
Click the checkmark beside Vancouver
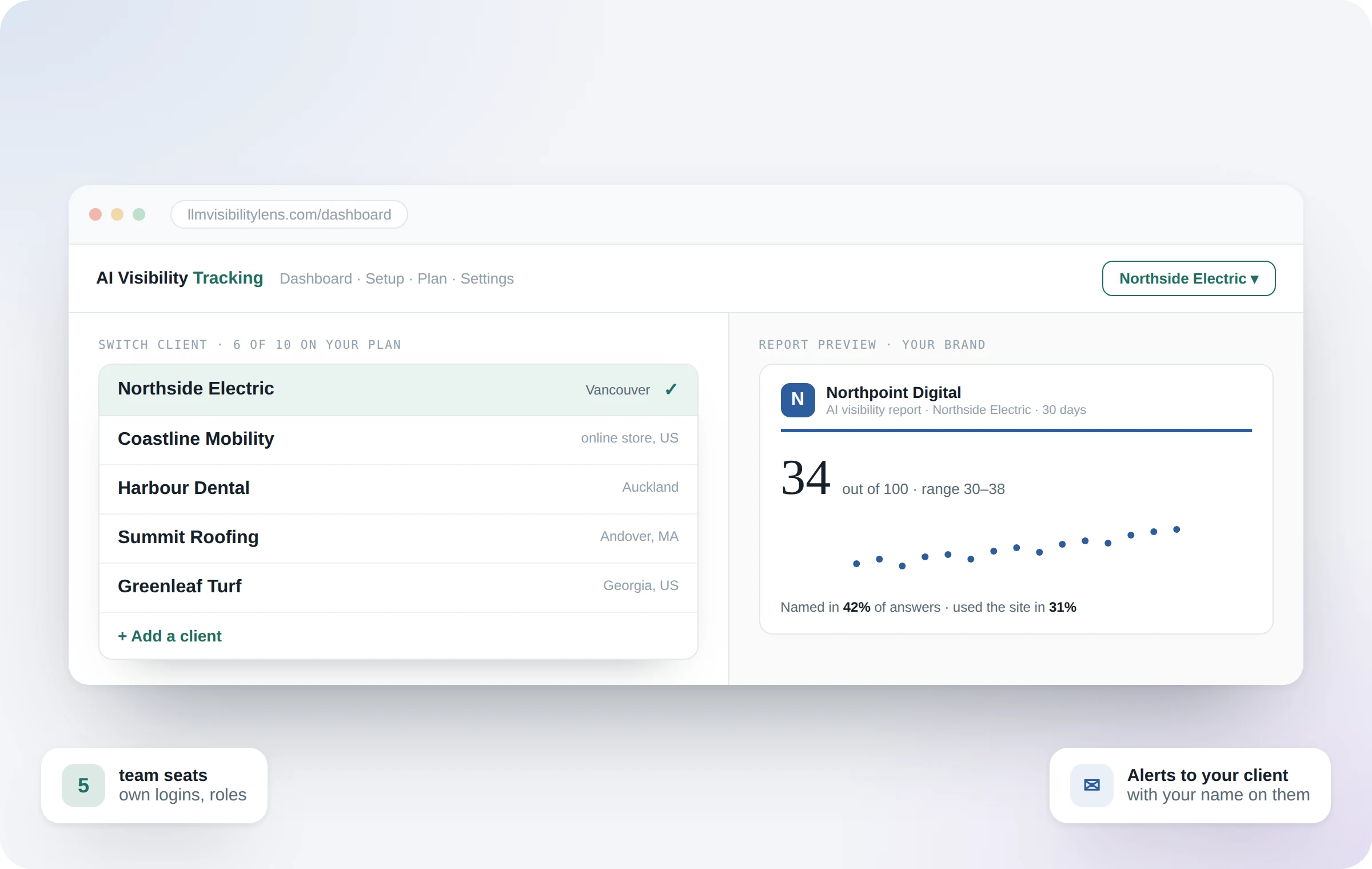click(671, 389)
